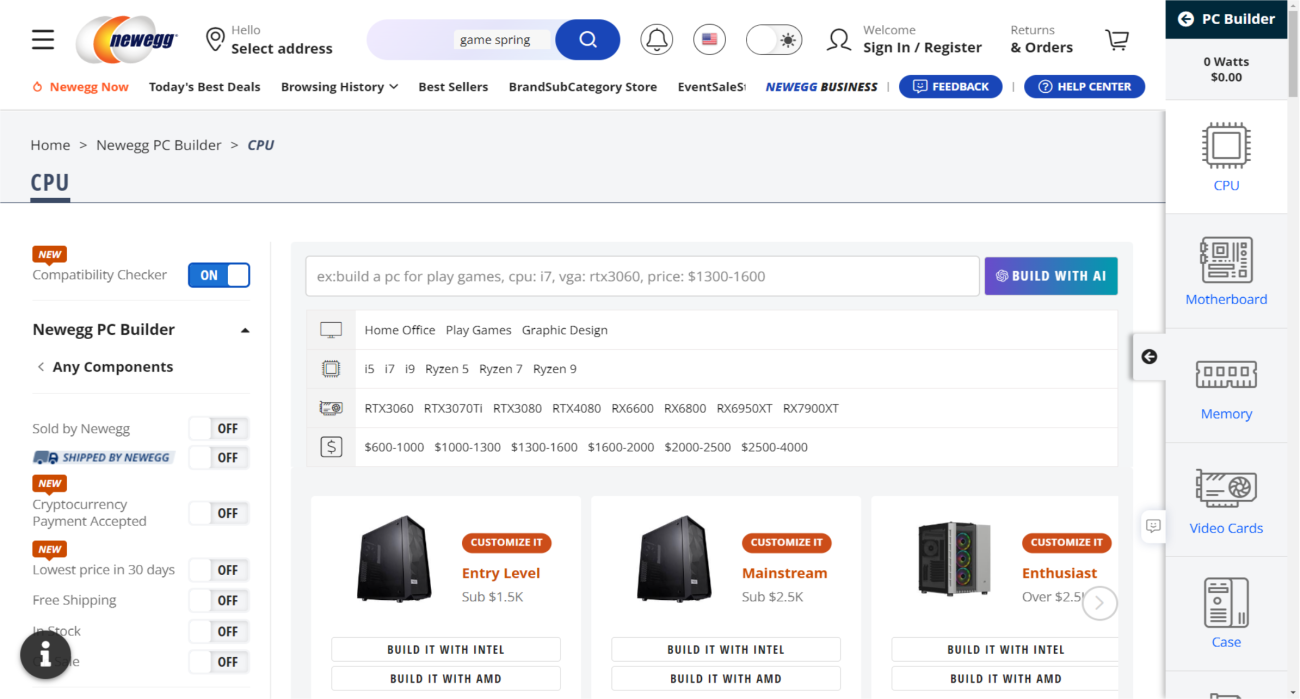Viewport: 1300px width, 699px height.
Task: Click EventSaleStore nav item
Action: coord(712,87)
